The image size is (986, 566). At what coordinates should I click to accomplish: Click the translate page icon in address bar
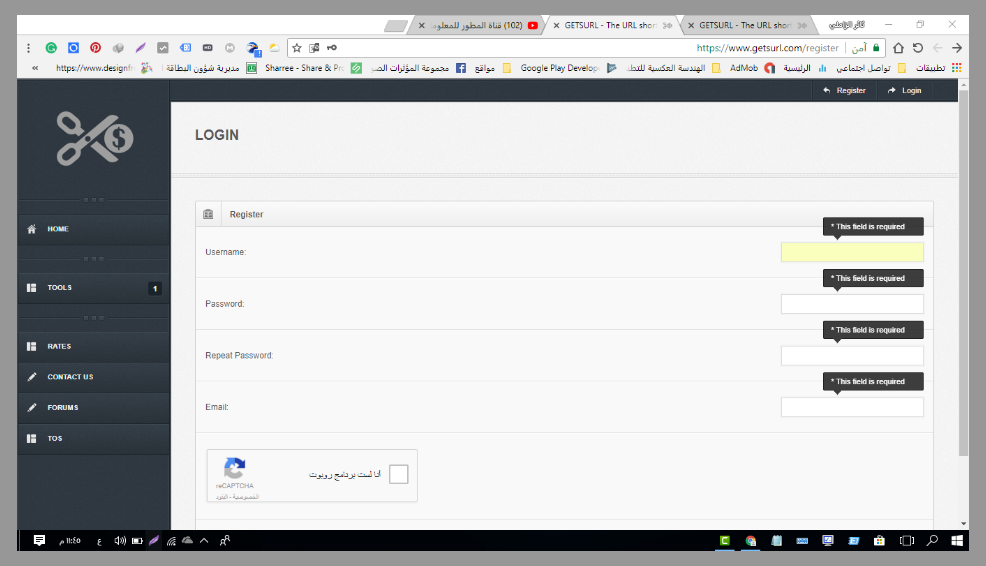(314, 48)
